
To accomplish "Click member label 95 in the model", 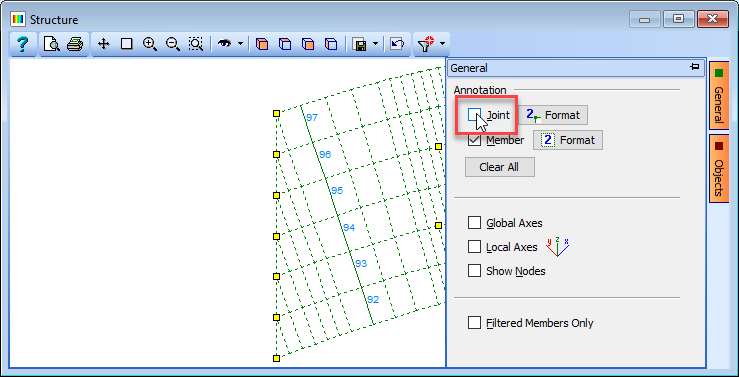I will pyautogui.click(x=337, y=190).
